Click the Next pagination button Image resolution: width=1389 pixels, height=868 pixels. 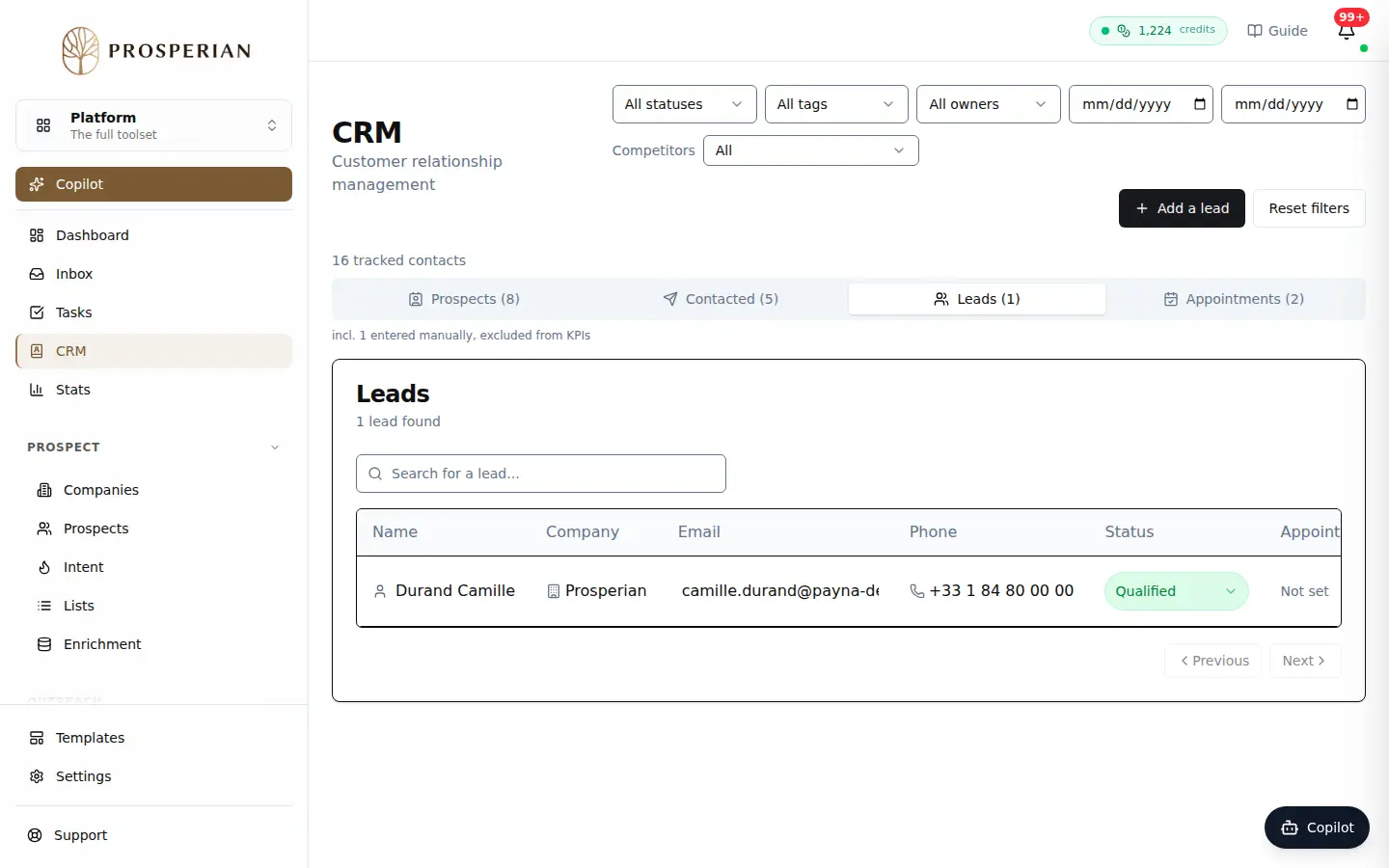1304,661
